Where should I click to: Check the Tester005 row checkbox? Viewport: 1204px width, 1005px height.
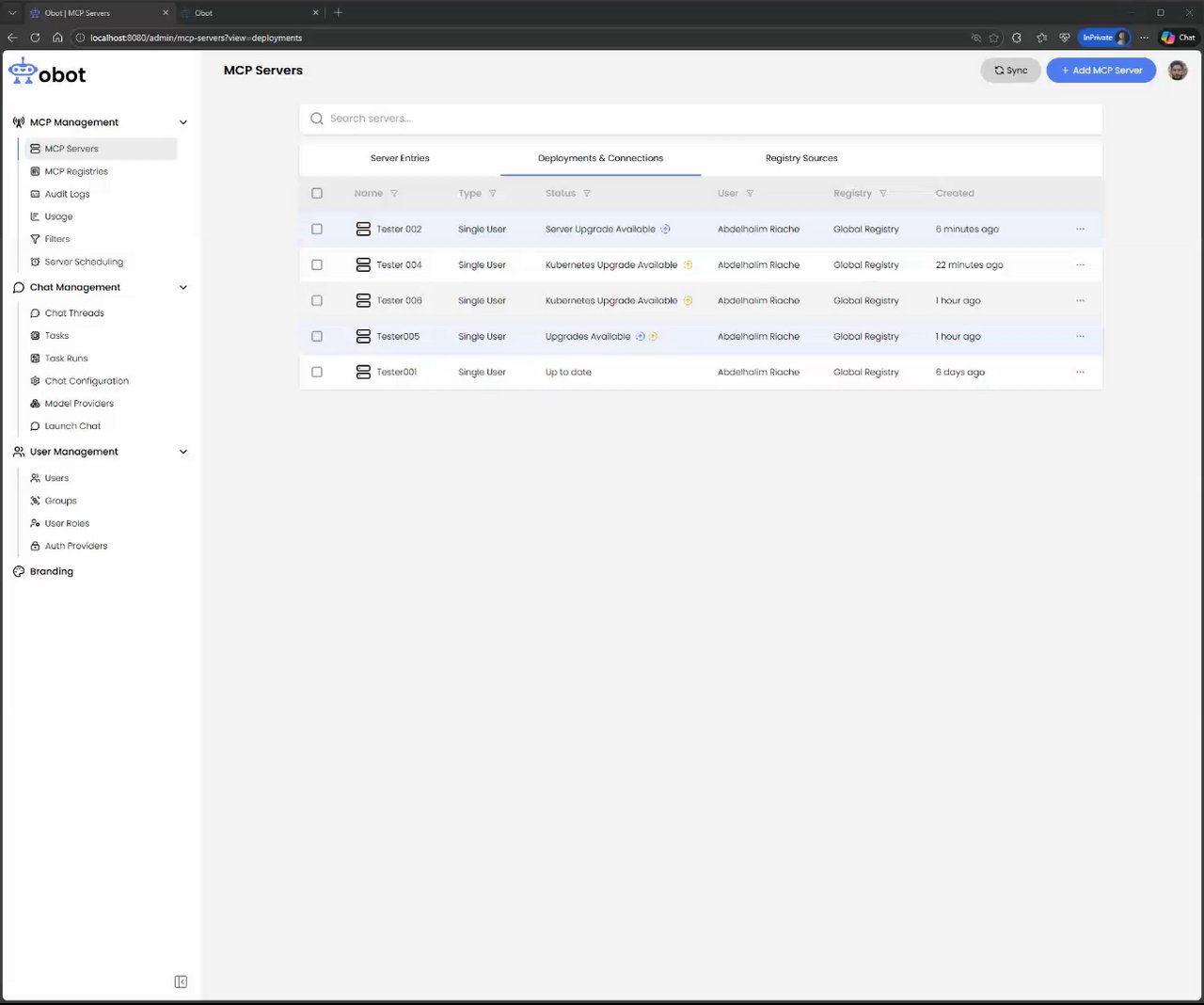click(317, 337)
